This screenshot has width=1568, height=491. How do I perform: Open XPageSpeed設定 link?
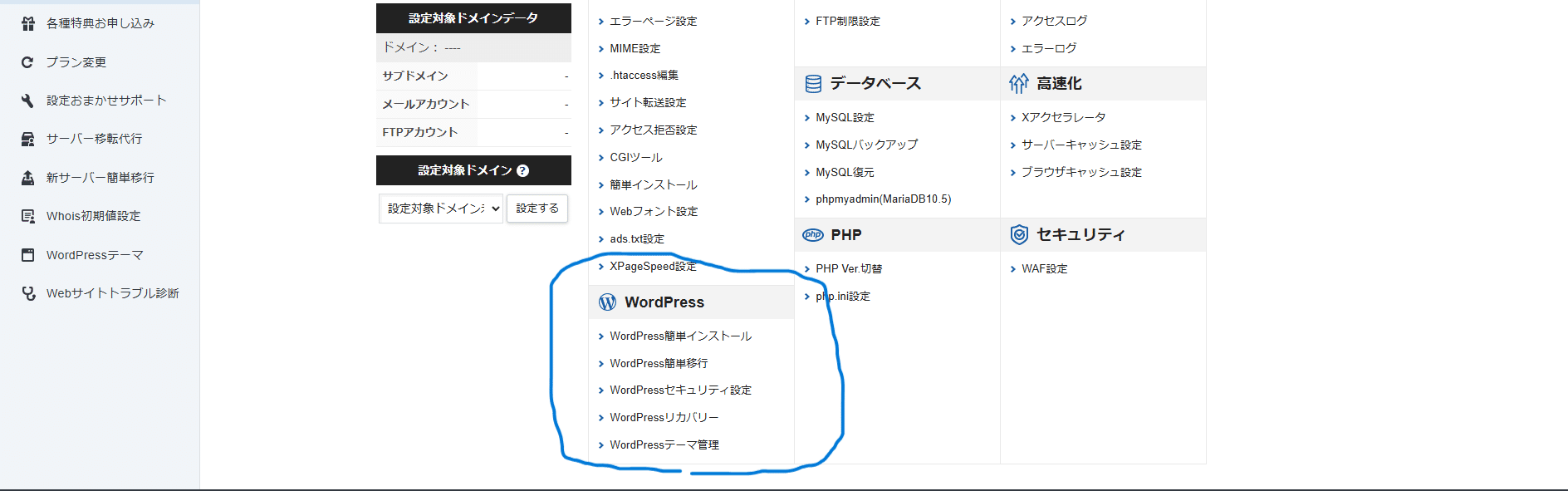click(653, 266)
